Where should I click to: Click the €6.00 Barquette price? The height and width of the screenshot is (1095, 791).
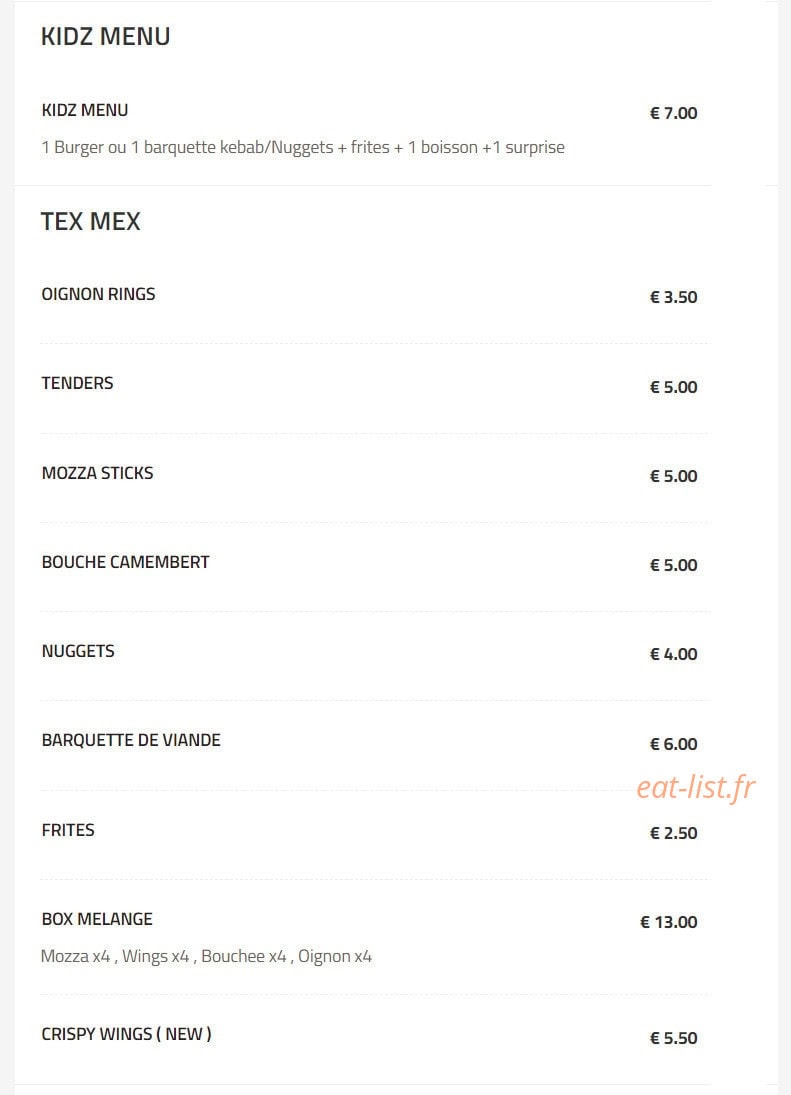click(x=673, y=744)
